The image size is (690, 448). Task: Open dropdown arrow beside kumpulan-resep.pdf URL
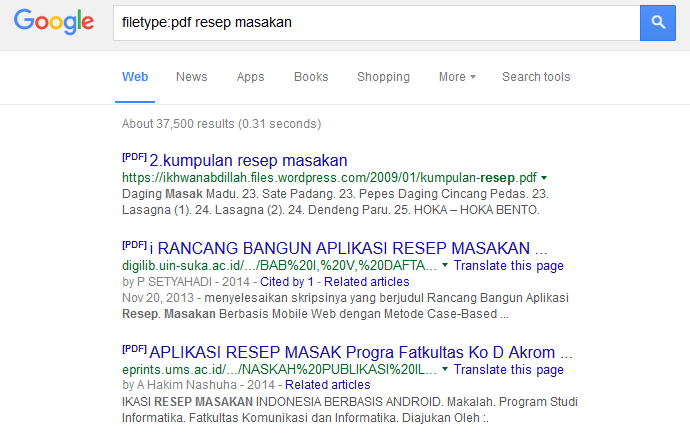(x=544, y=178)
